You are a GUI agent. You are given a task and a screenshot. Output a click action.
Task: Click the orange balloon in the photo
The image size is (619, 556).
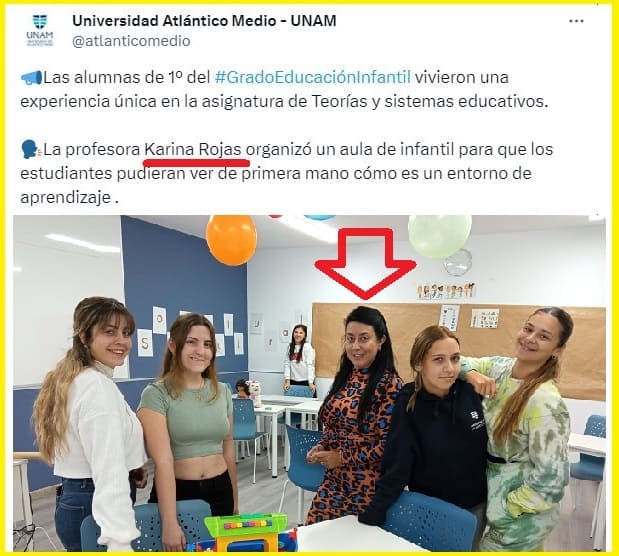(231, 239)
